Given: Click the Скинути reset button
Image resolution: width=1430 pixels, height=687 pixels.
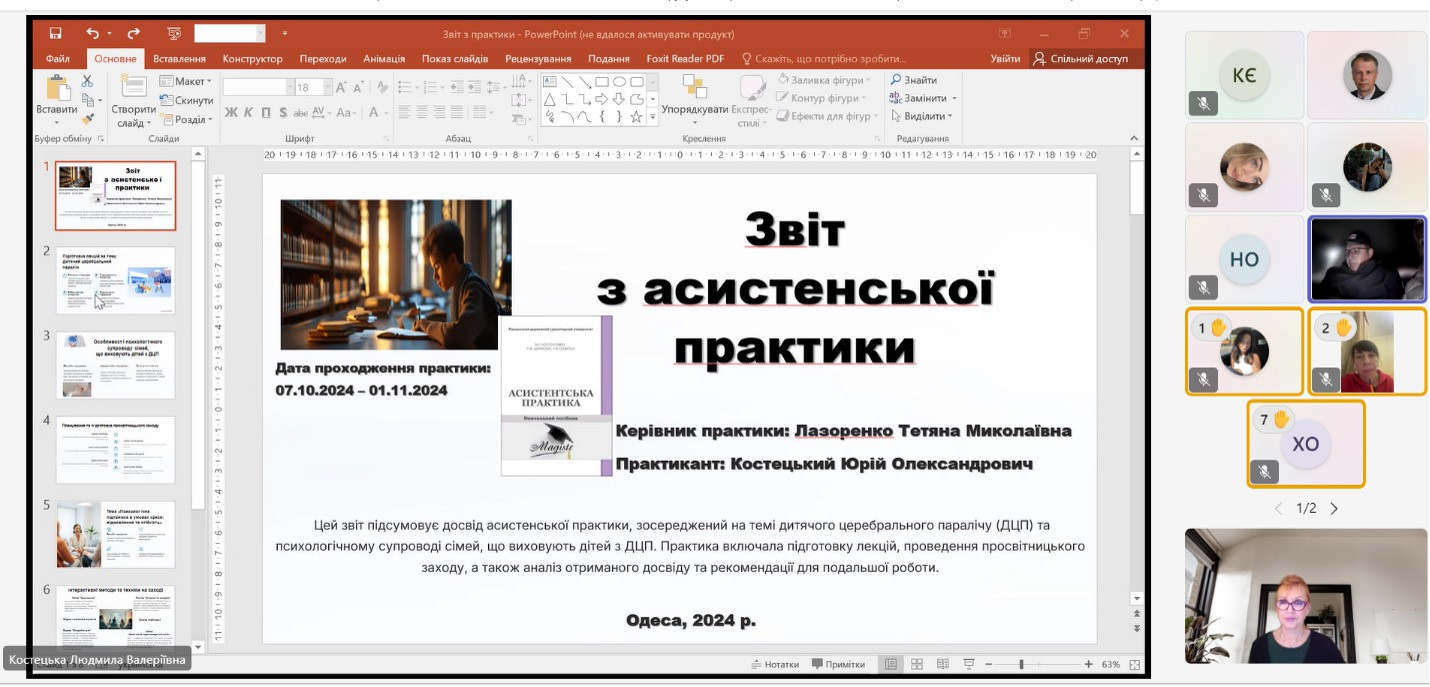Looking at the screenshot, I should 186,100.
